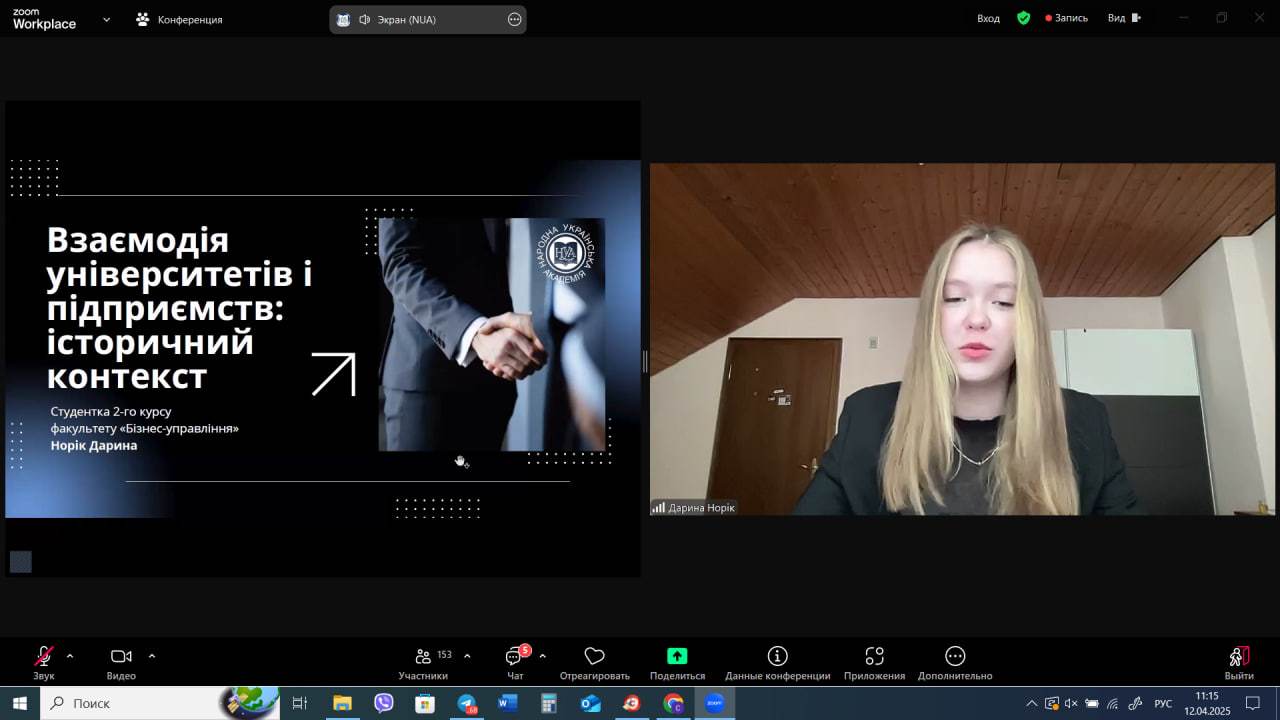Image resolution: width=1280 pixels, height=720 pixels.
Task: Open the Вид view layout menu
Action: [1124, 18]
